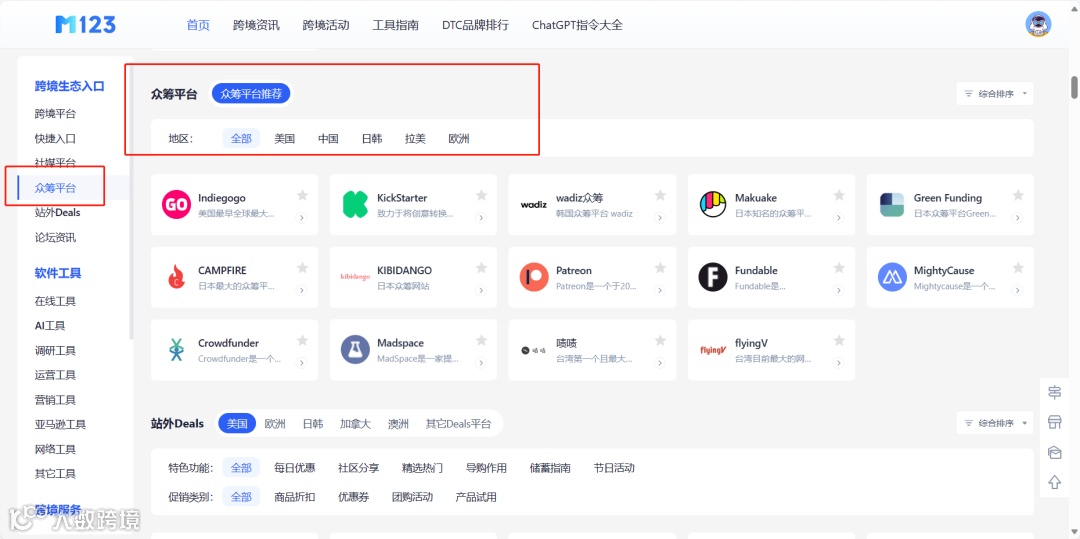Image resolution: width=1080 pixels, height=539 pixels.
Task: Select 首页 in the top navigation
Action: tap(198, 25)
